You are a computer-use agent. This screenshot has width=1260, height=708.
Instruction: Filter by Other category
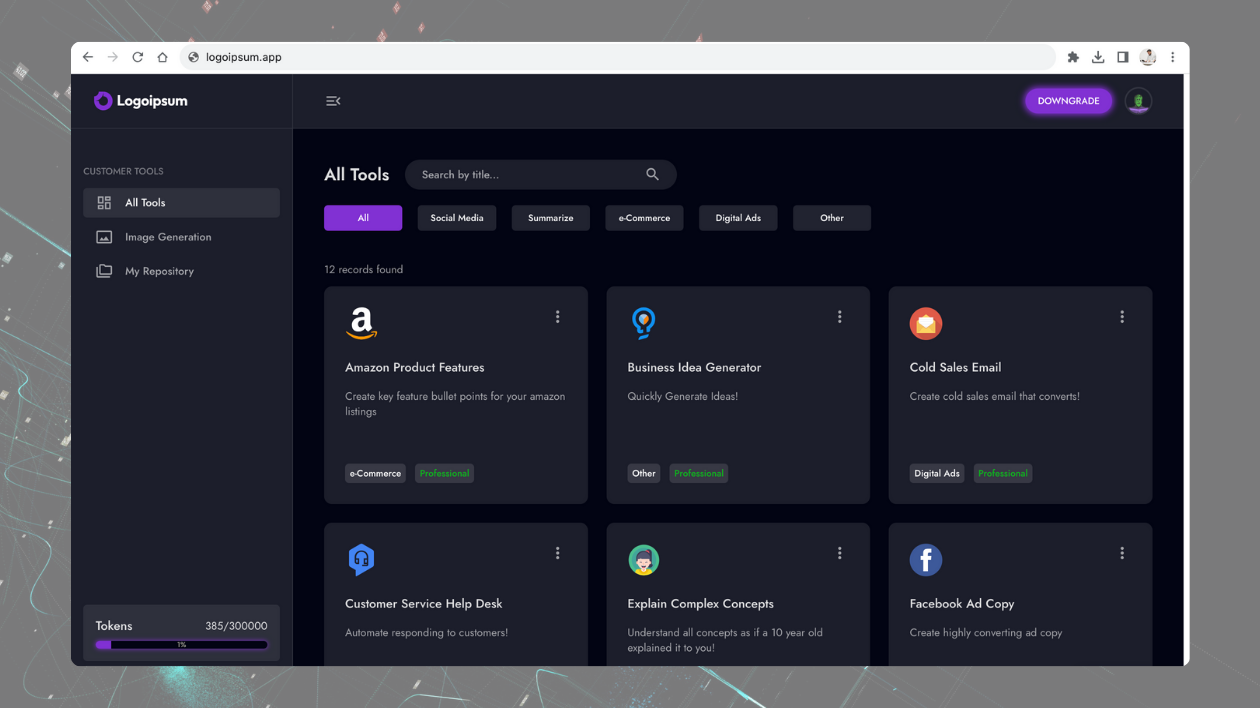click(832, 218)
